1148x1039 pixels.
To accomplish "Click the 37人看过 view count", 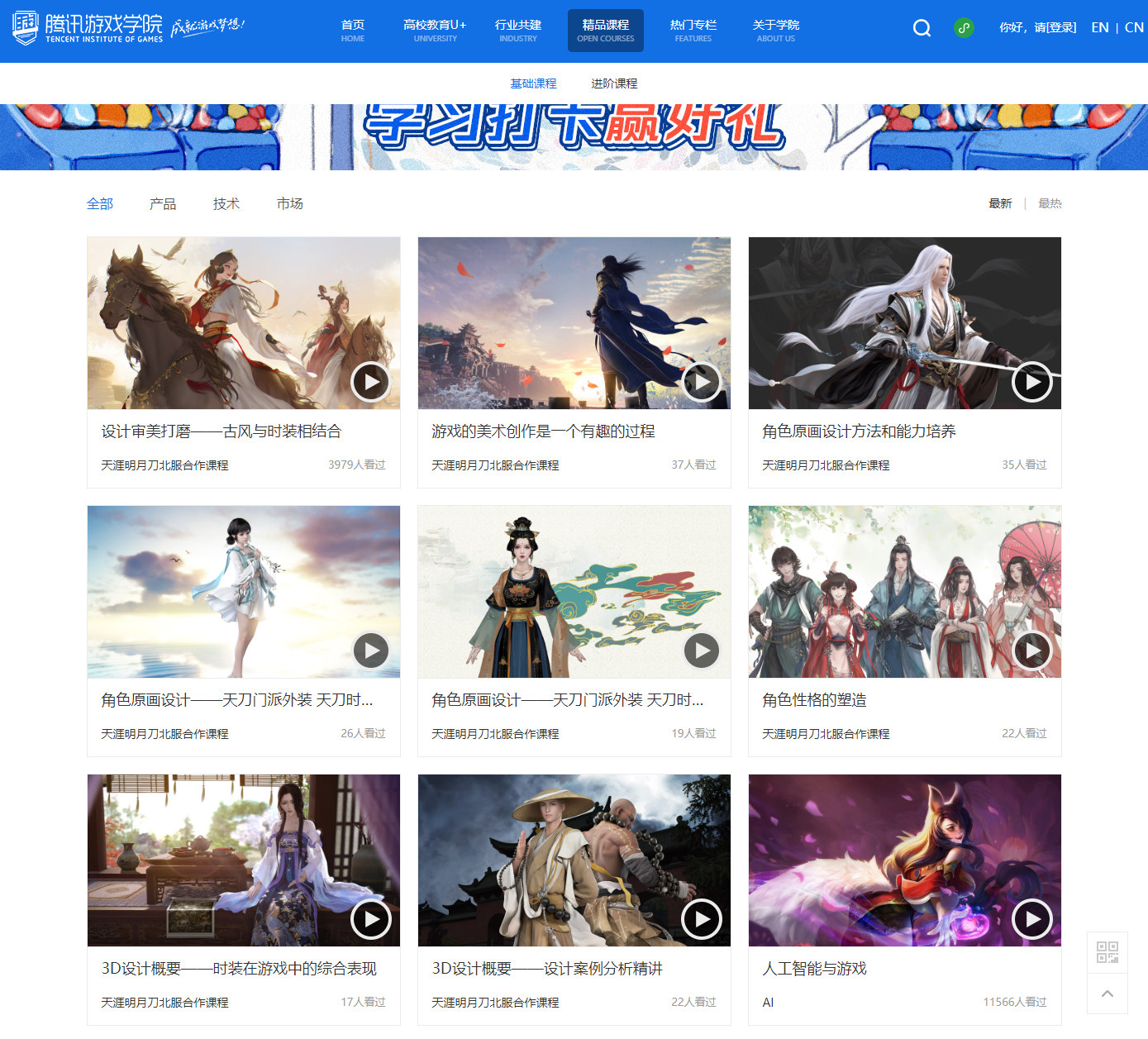I will (694, 465).
